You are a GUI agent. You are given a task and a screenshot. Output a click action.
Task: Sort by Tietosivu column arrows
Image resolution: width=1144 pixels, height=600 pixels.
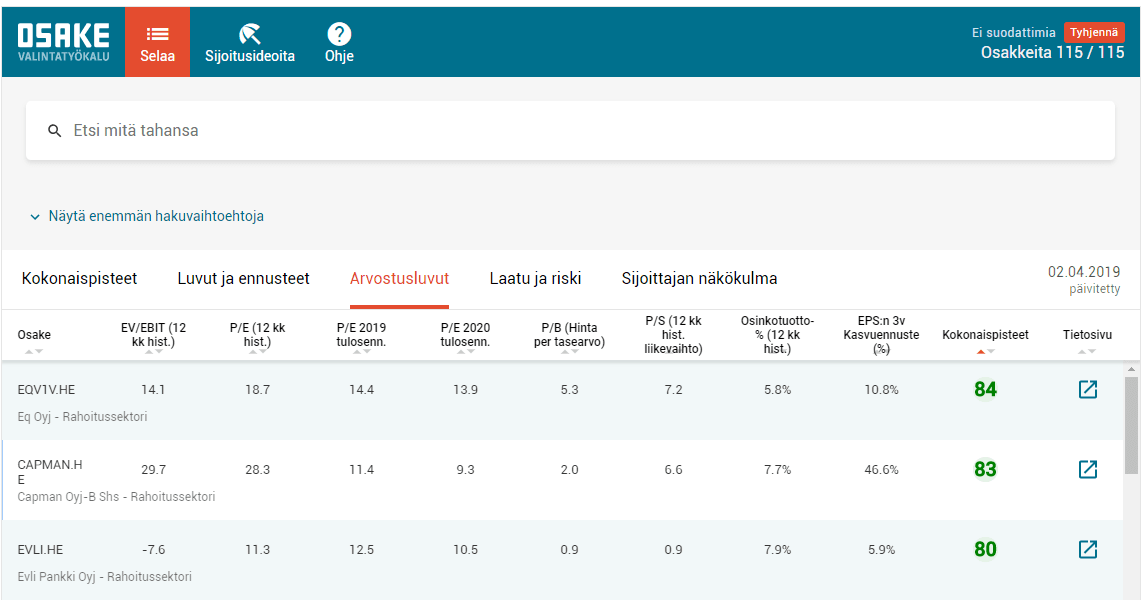pyautogui.click(x=1087, y=352)
